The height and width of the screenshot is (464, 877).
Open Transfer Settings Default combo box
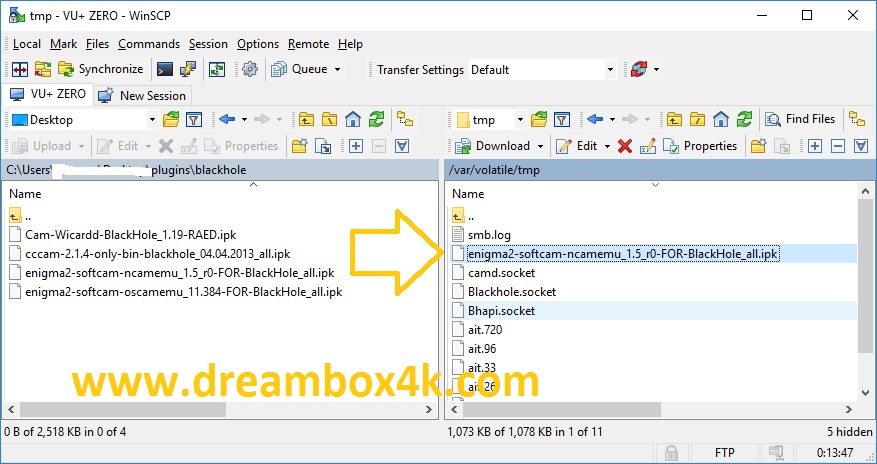pos(542,70)
